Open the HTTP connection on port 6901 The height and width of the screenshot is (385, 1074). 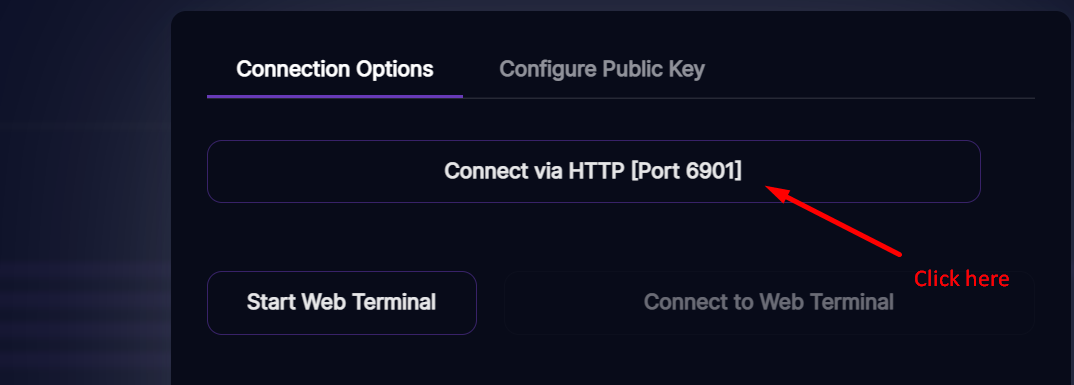coord(593,171)
